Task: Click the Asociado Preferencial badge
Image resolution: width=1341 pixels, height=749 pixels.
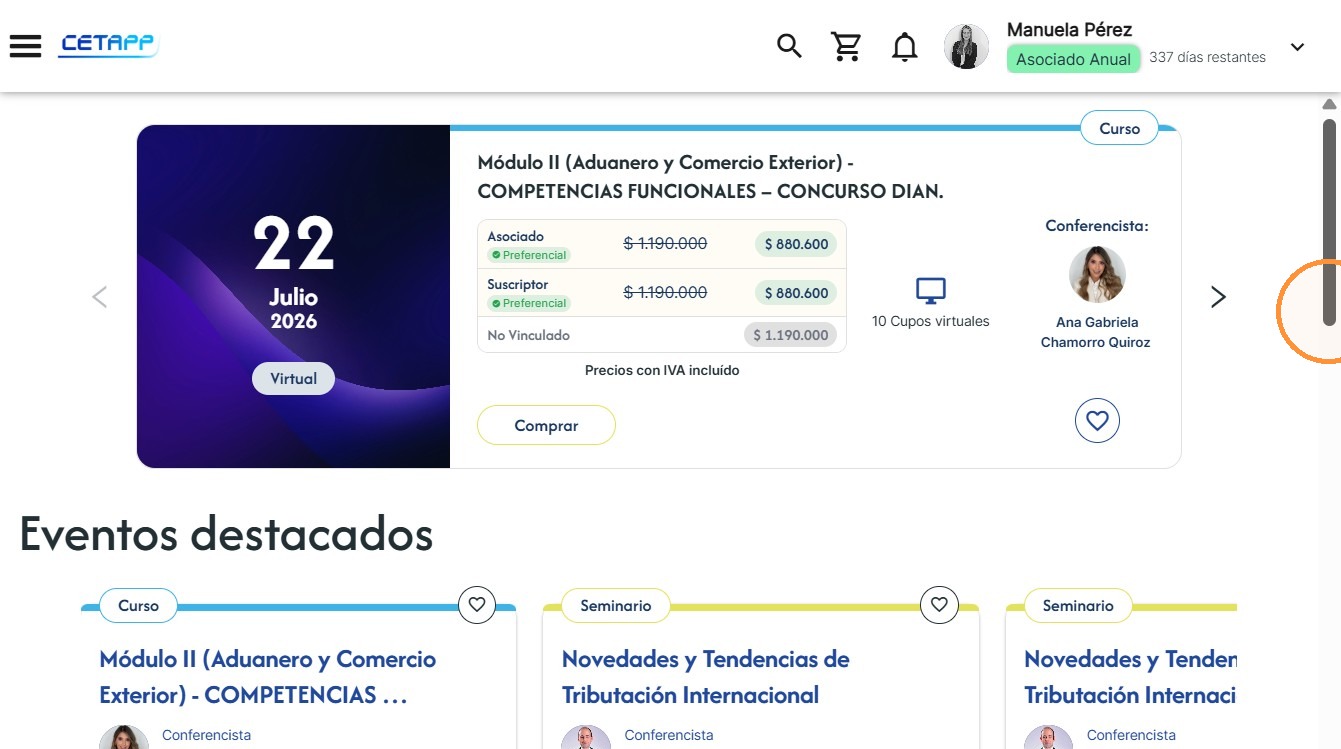Action: point(529,255)
